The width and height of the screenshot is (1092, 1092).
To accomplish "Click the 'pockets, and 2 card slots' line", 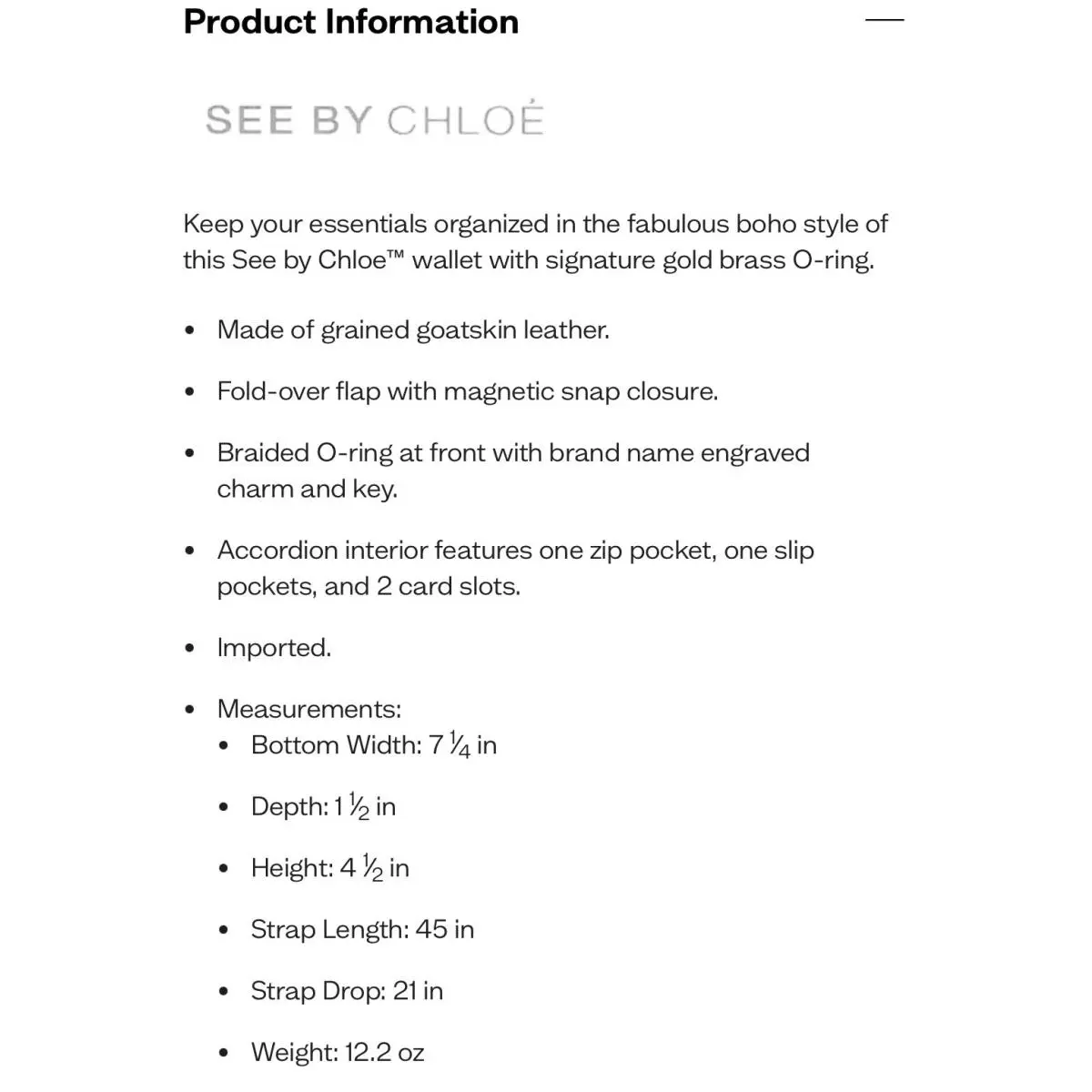I will point(369,586).
